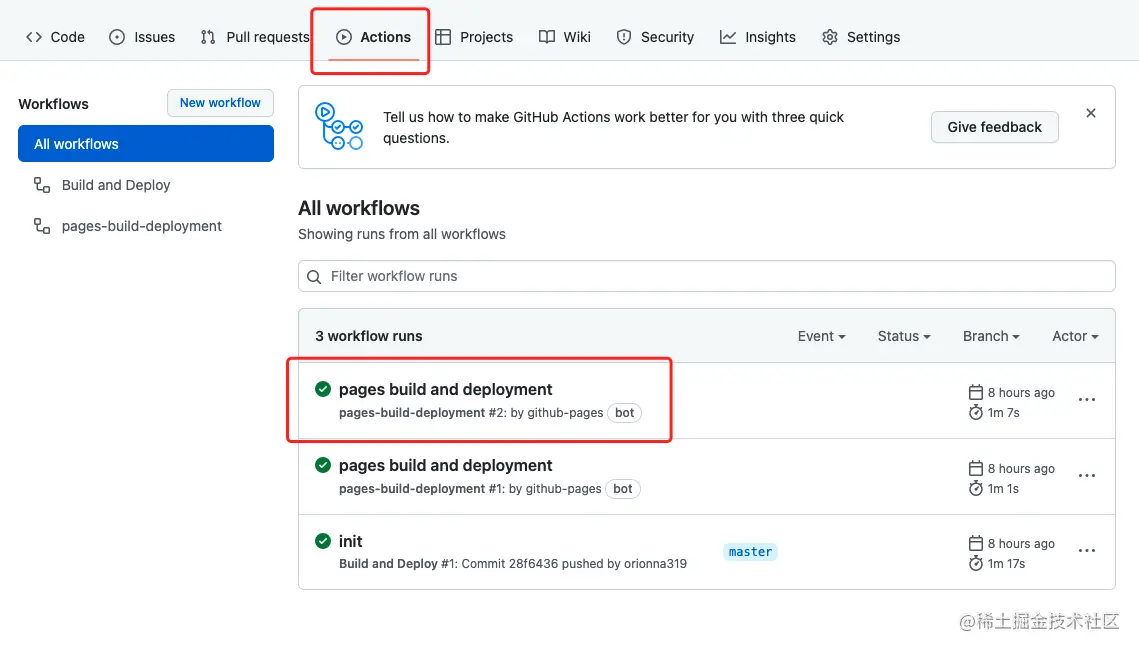Open the three-dot menu for init run
Image resolution: width=1139 pixels, height=651 pixels.
pyautogui.click(x=1087, y=551)
